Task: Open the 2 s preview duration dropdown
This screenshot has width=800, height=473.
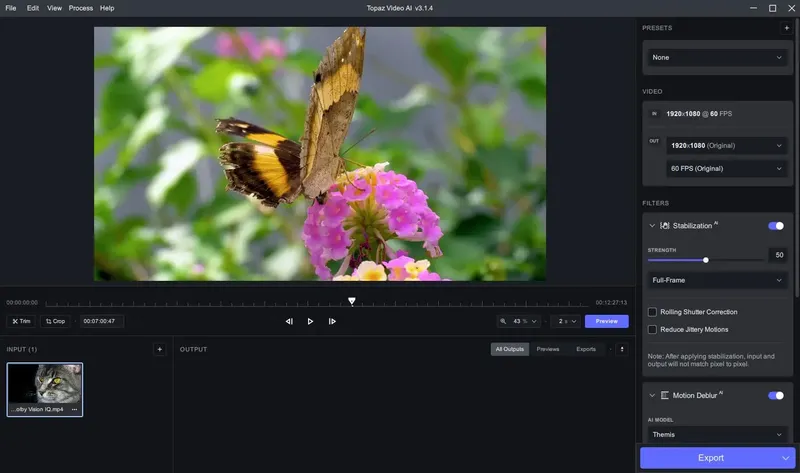Action: coord(567,321)
